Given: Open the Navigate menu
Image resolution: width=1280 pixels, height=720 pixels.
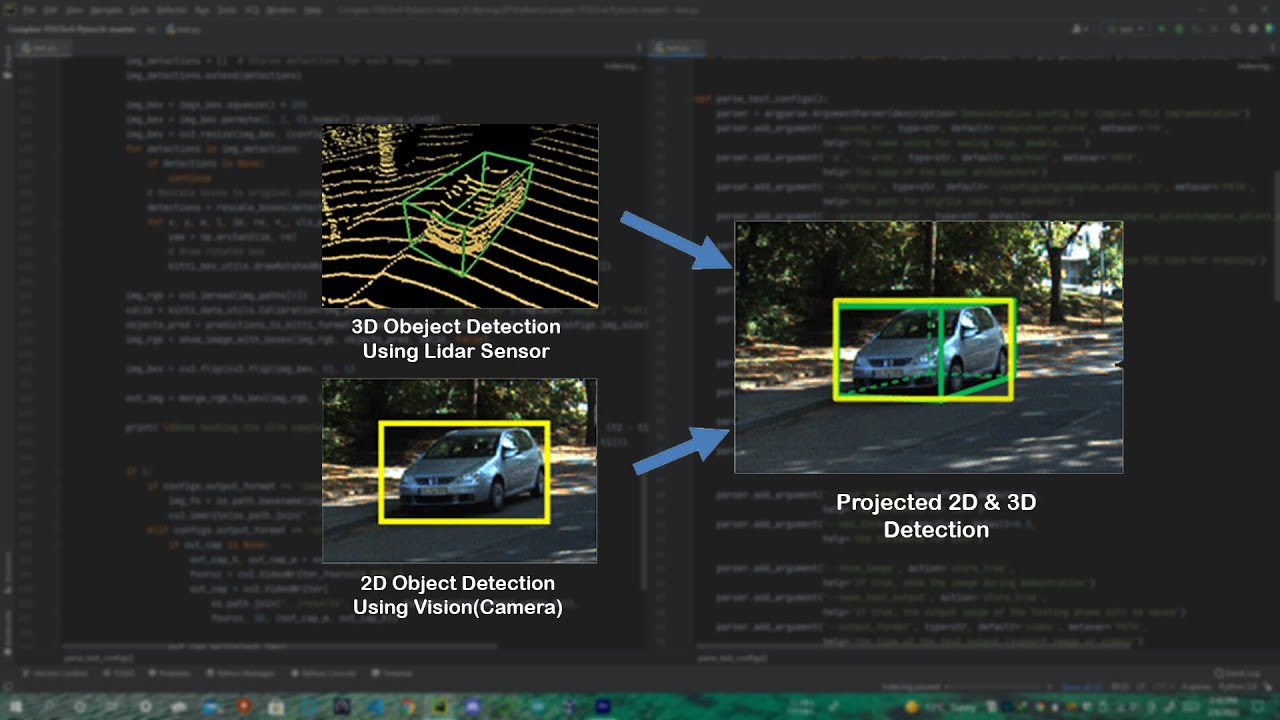Looking at the screenshot, I should 106,10.
